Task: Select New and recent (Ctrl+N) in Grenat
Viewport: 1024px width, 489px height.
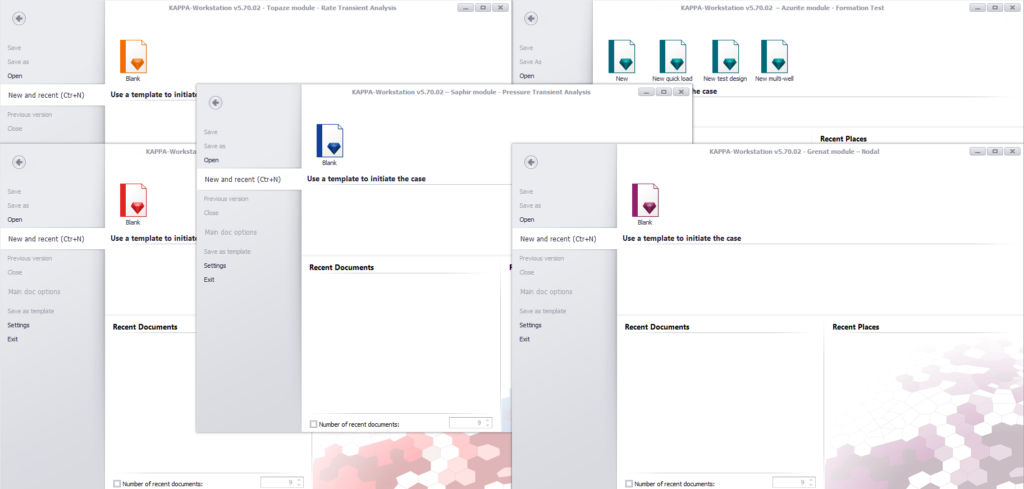Action: click(564, 239)
